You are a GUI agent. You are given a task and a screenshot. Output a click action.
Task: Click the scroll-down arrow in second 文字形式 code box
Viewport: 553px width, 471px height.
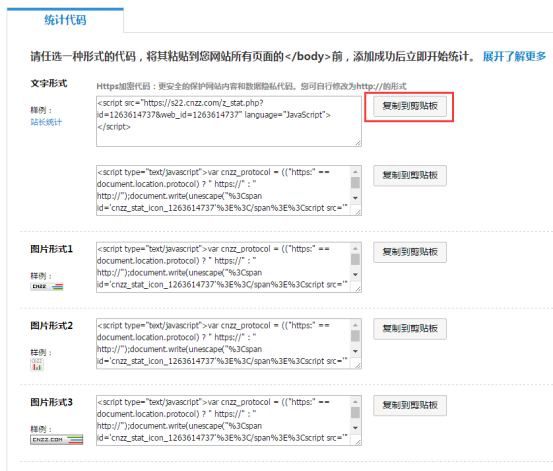point(356,198)
